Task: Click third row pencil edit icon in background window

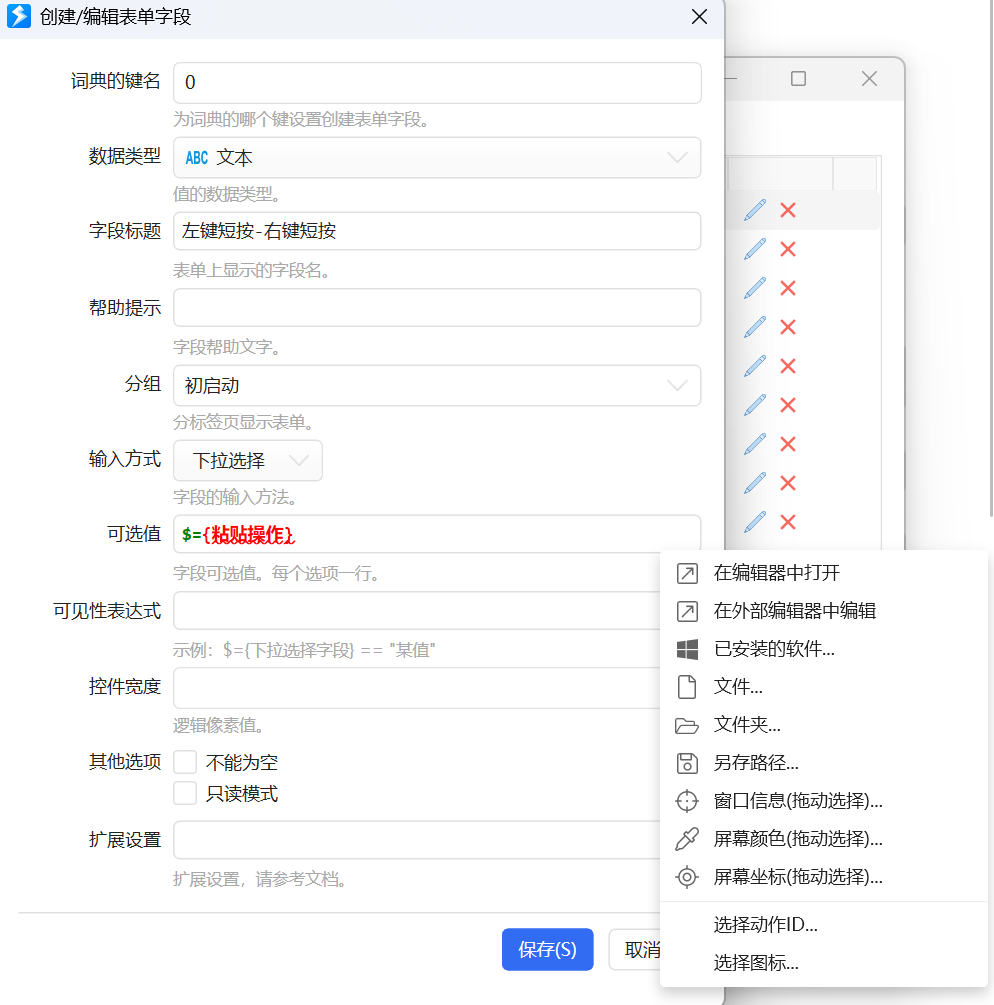Action: coord(755,288)
